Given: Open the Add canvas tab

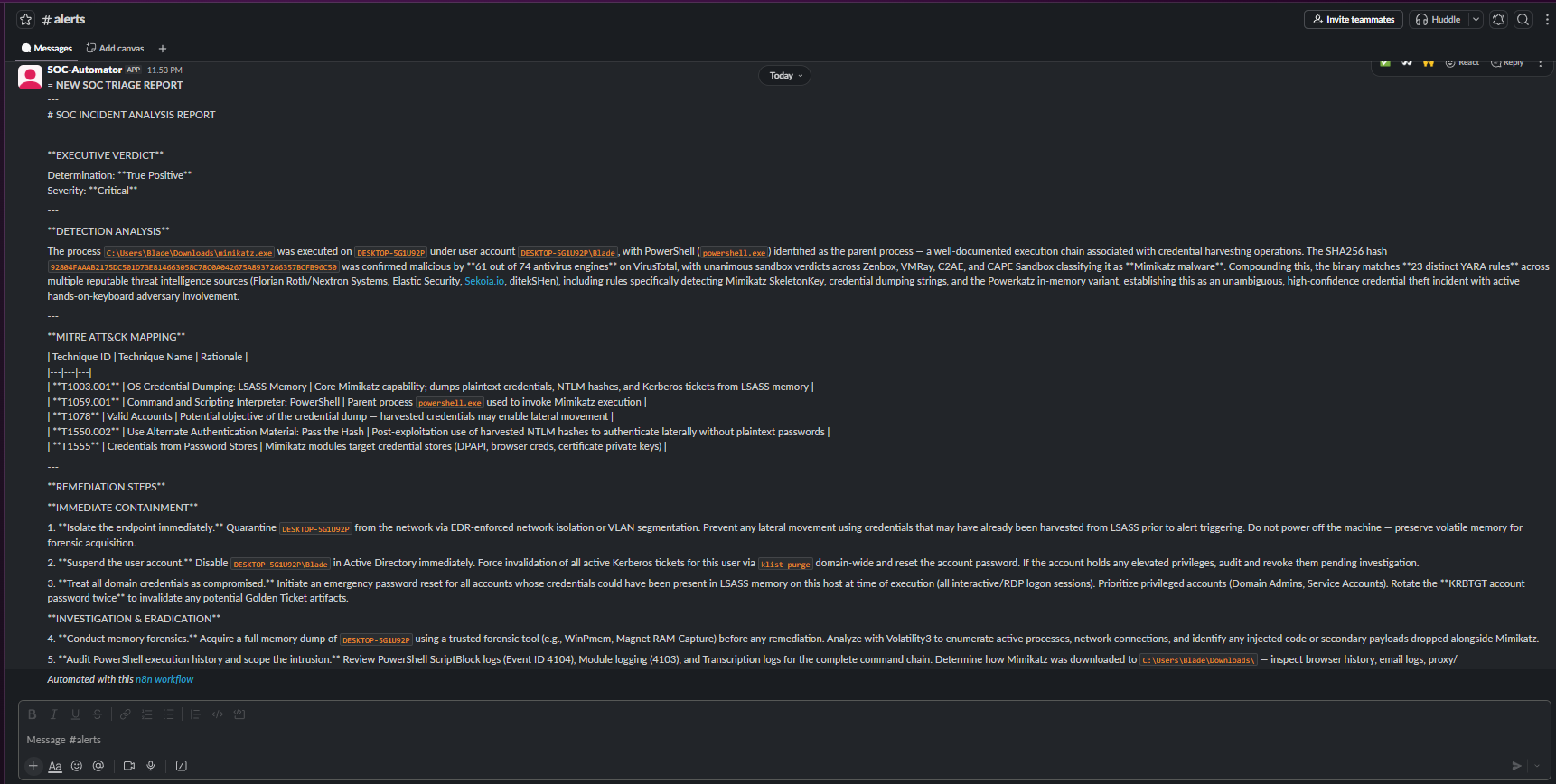Looking at the screenshot, I should 115,48.
